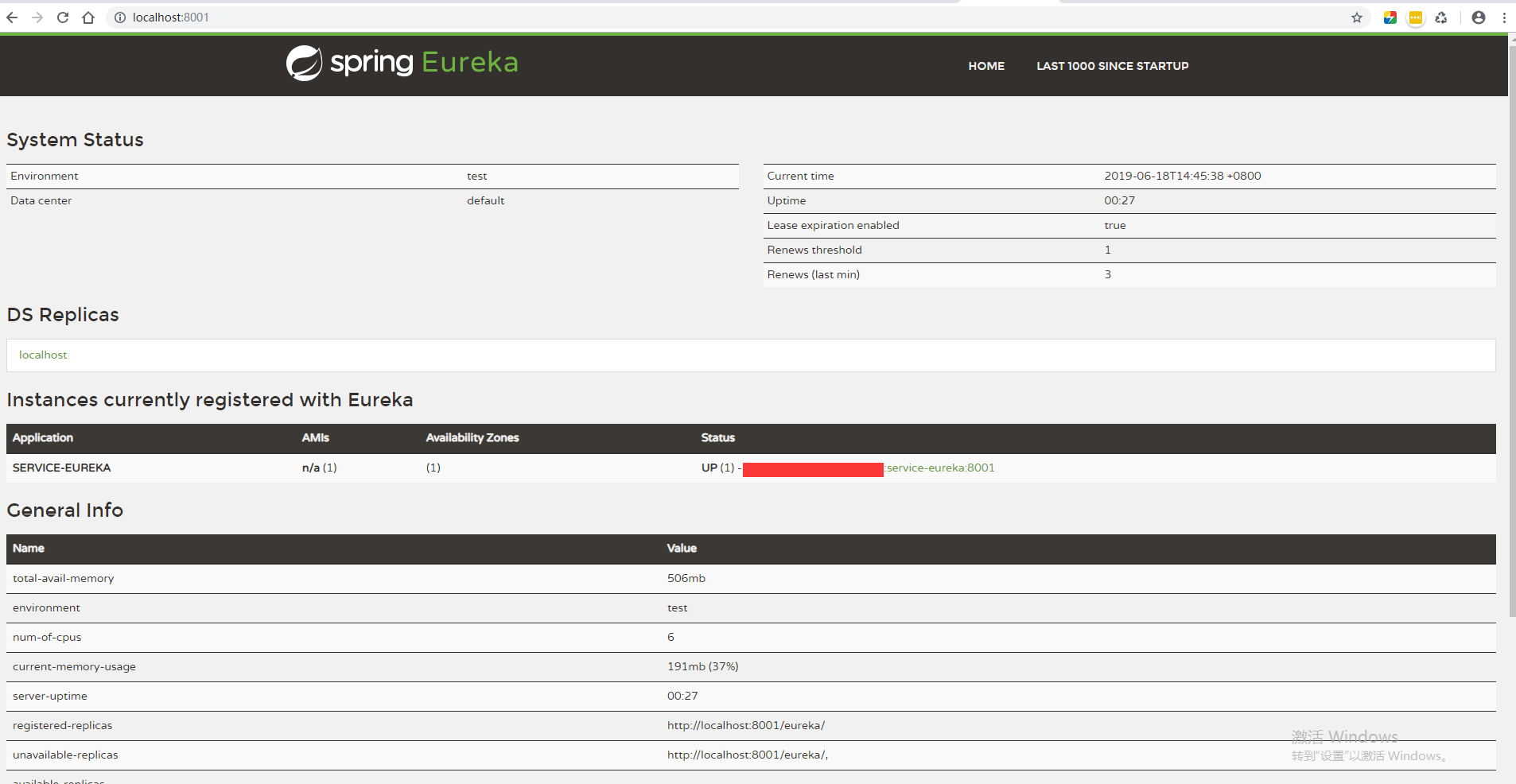Select the total-avail-memory row name

(64, 578)
